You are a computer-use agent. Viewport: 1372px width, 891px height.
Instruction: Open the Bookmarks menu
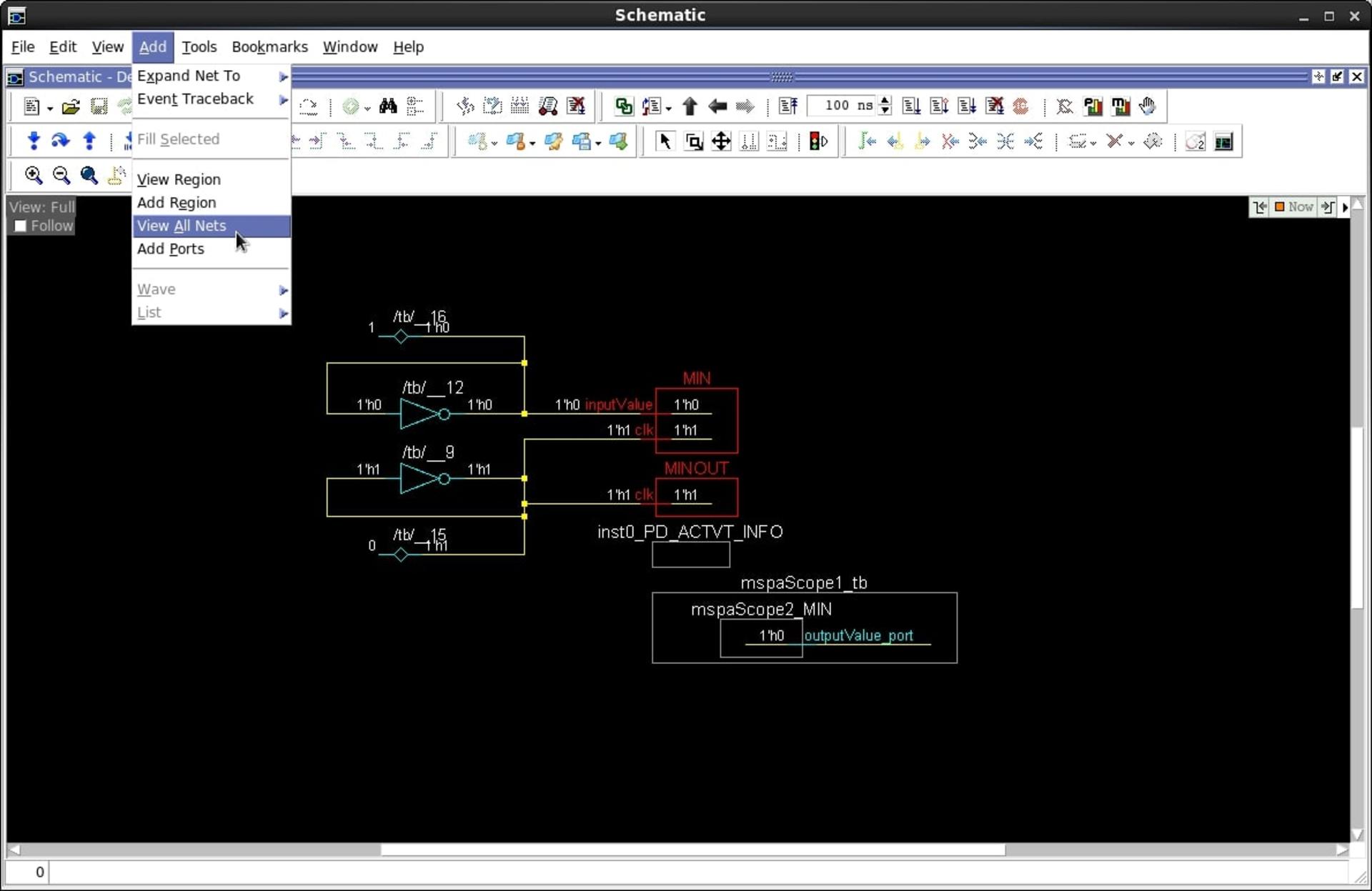coord(269,46)
